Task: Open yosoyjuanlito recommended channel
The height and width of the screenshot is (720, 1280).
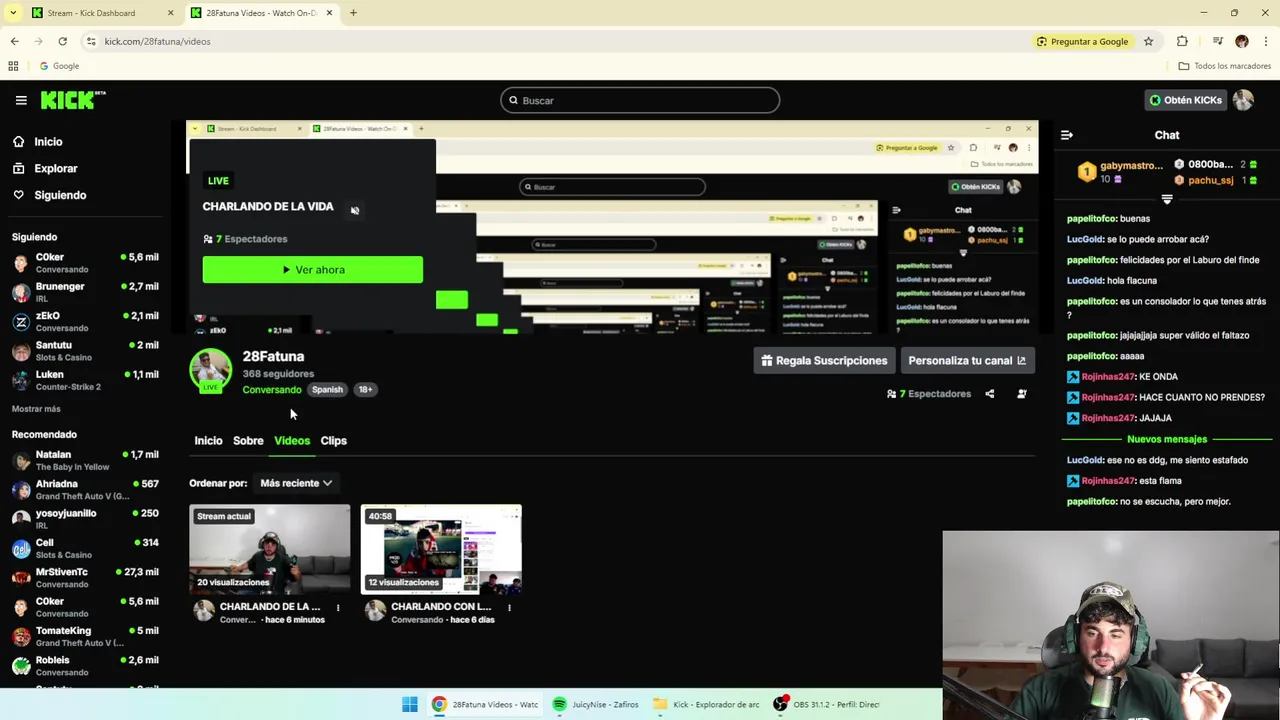Action: 85,518
